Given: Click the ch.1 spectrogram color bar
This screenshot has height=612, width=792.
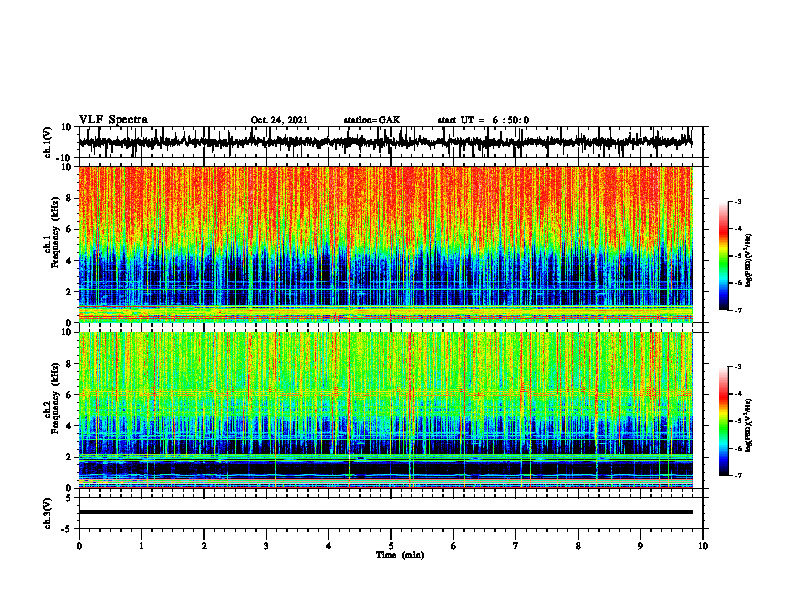Looking at the screenshot, I should 723,256.
